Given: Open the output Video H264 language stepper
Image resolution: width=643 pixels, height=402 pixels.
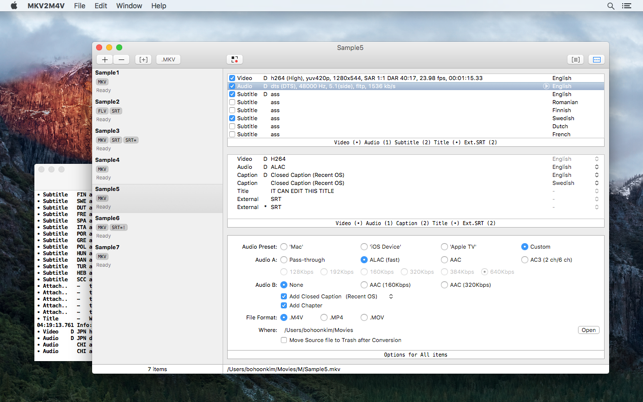Looking at the screenshot, I should pos(597,159).
